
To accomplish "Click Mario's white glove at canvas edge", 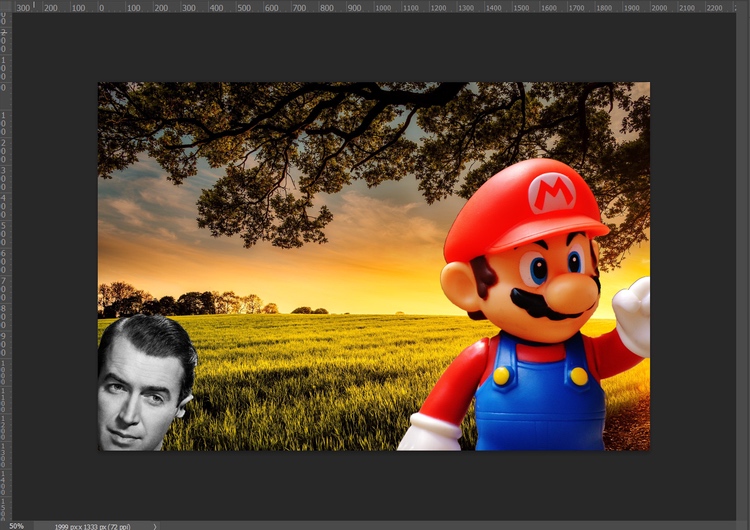I will pyautogui.click(x=632, y=316).
